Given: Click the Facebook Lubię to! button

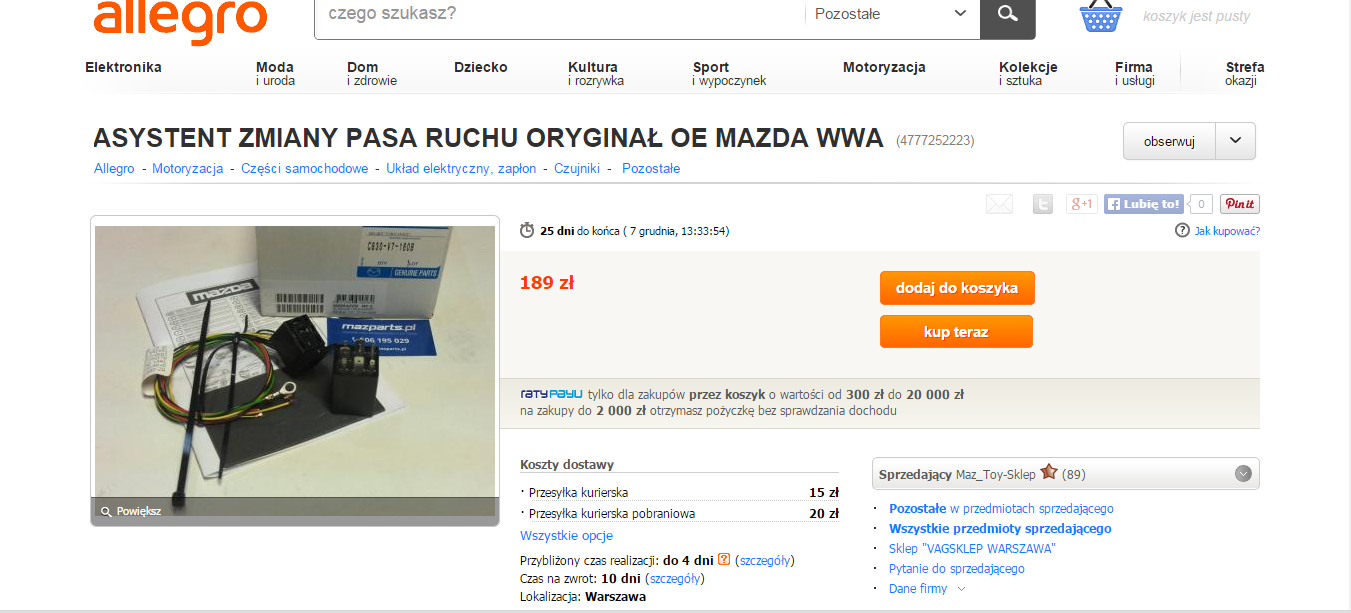Looking at the screenshot, I should (x=1144, y=204).
